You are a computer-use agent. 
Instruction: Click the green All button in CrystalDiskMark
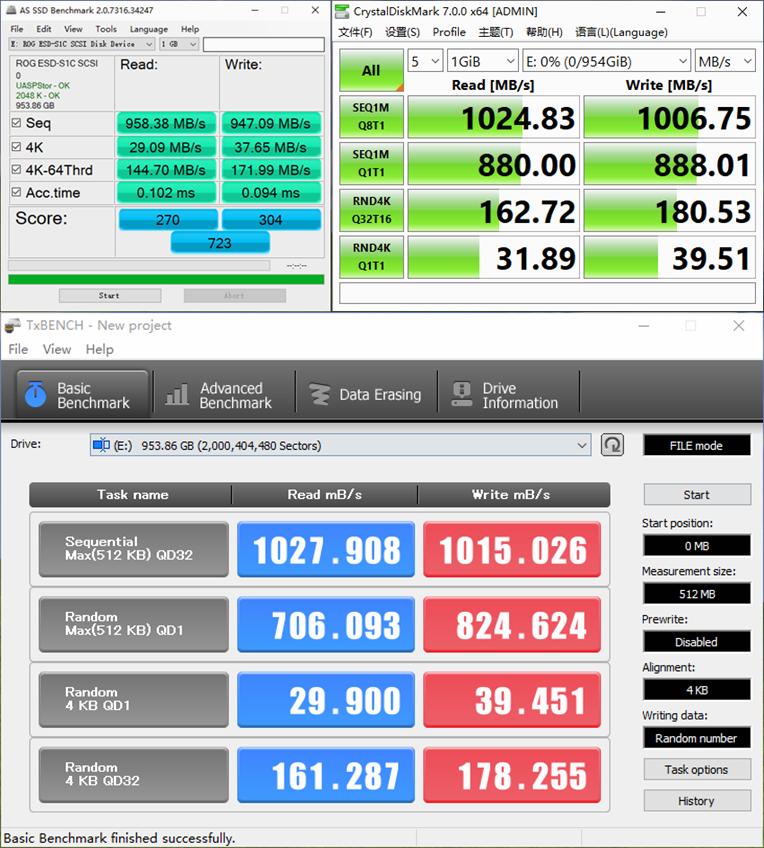[x=371, y=70]
